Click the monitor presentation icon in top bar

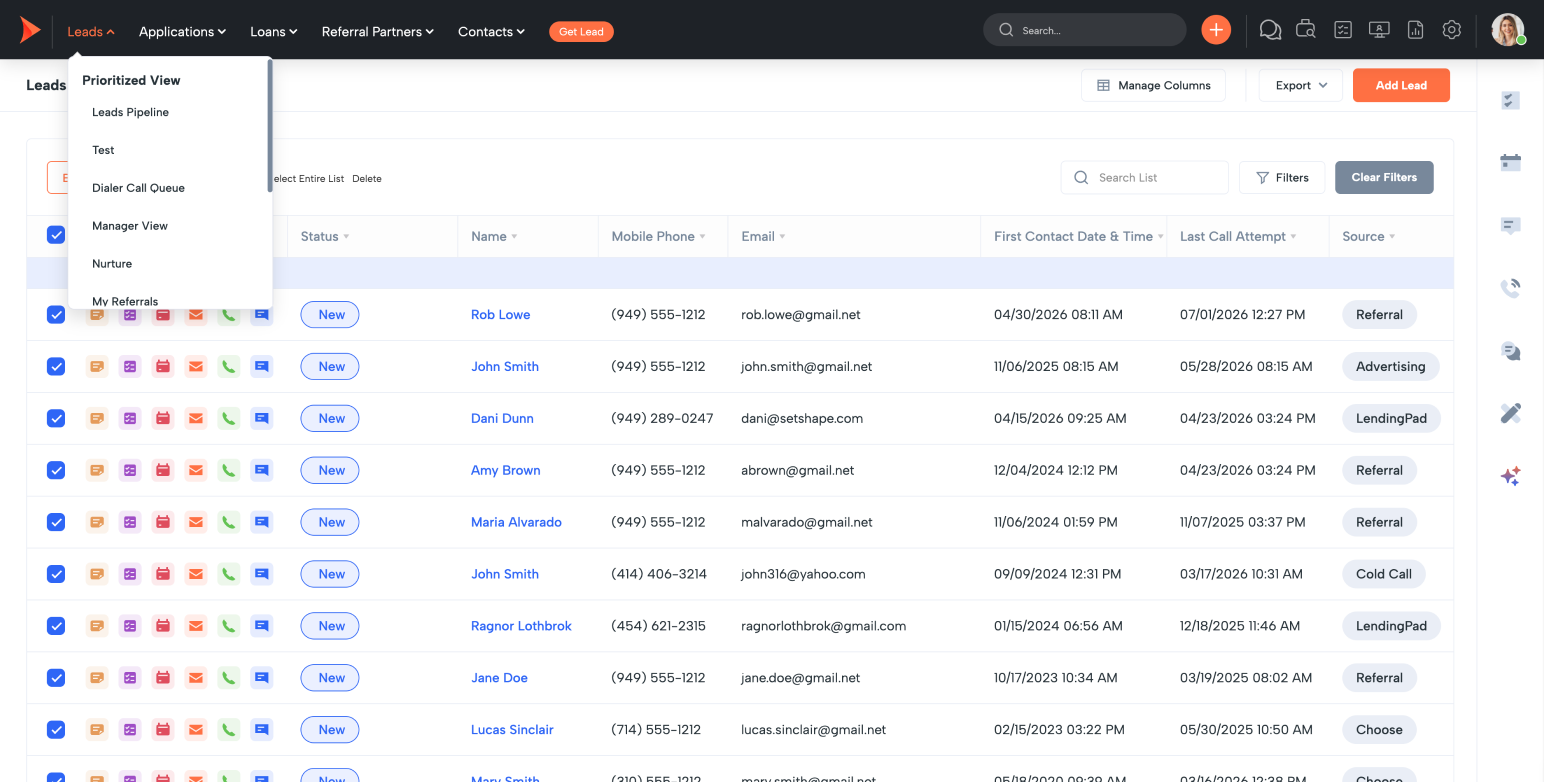[1379, 30]
